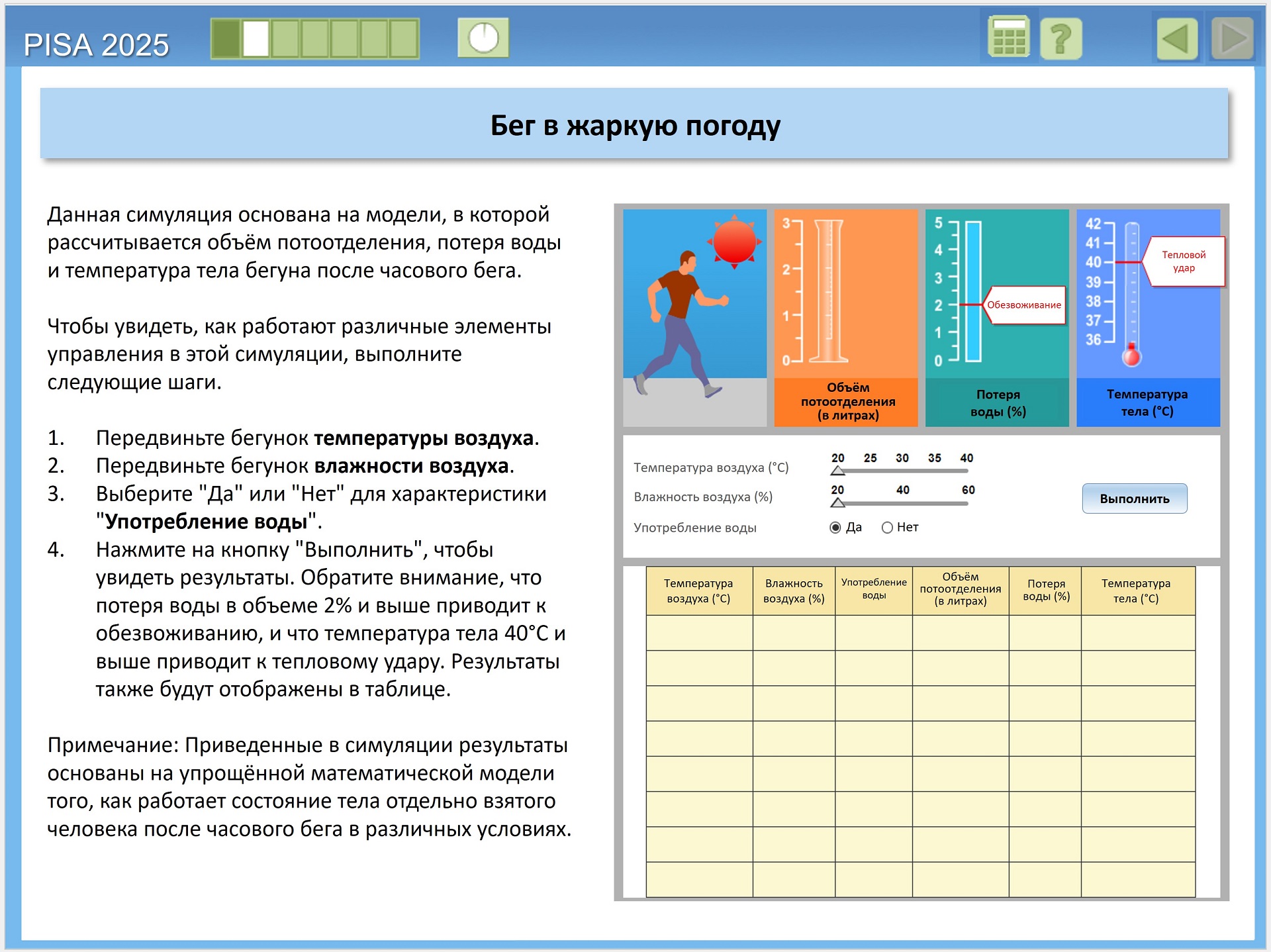The image size is (1271, 952).
Task: Select "Да" for Употребление воды
Action: point(835,528)
